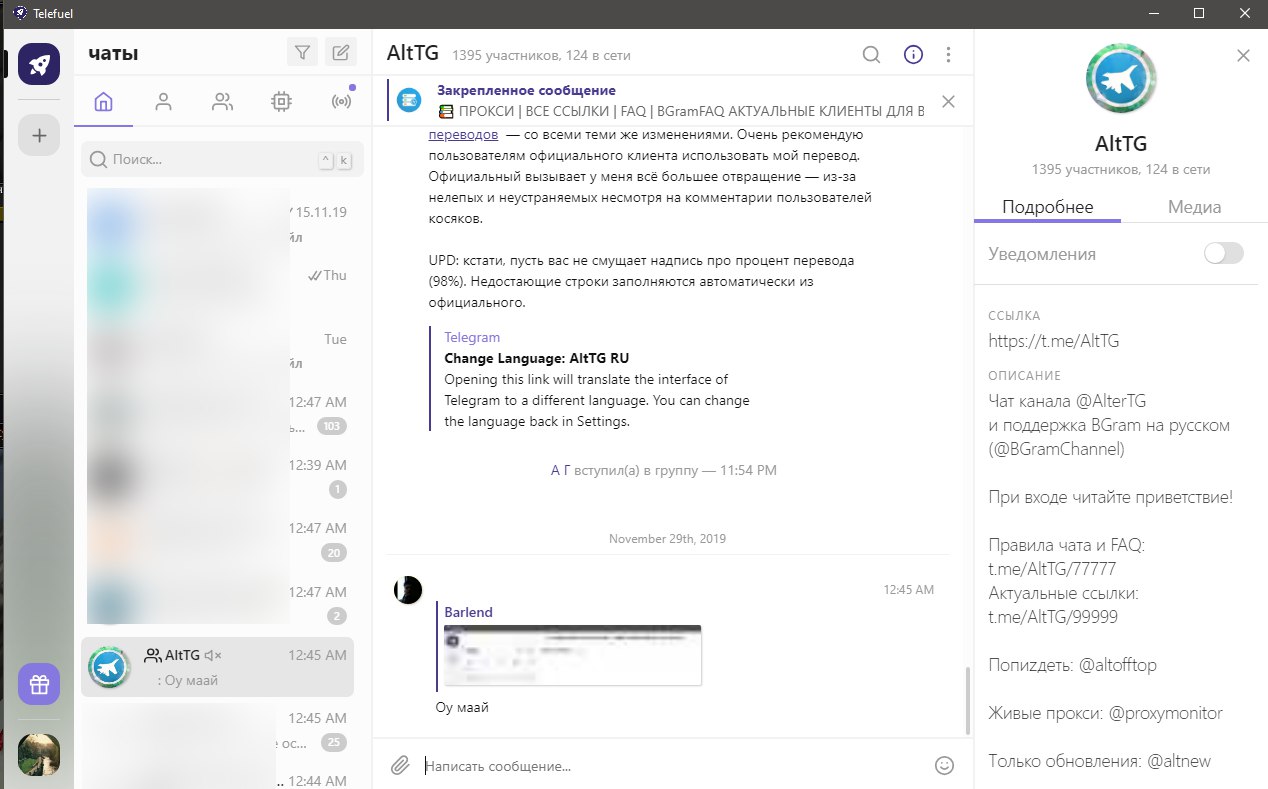The height and width of the screenshot is (789, 1268).
Task: Open chat with 25 unread badge
Action: (217, 730)
